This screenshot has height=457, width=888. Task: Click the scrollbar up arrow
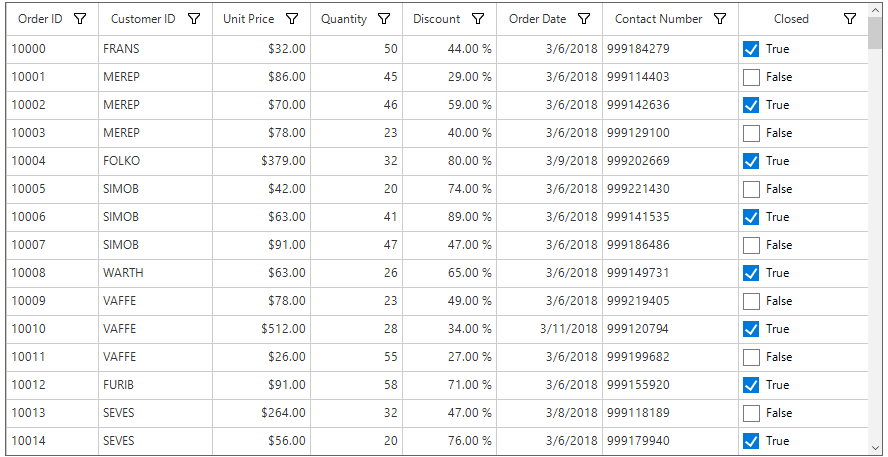pyautogui.click(x=874, y=9)
